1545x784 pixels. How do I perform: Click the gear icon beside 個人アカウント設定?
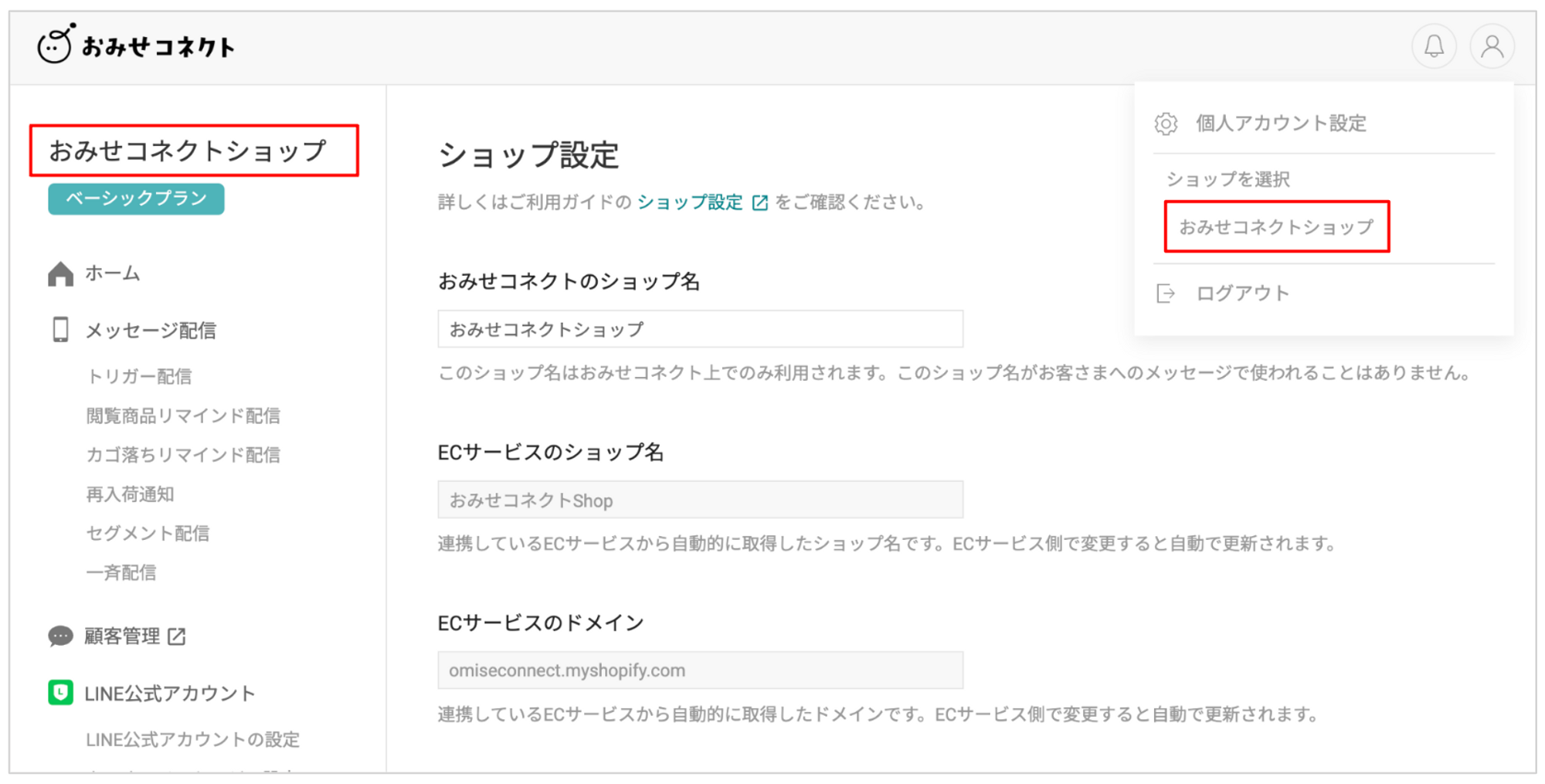pos(1166,124)
